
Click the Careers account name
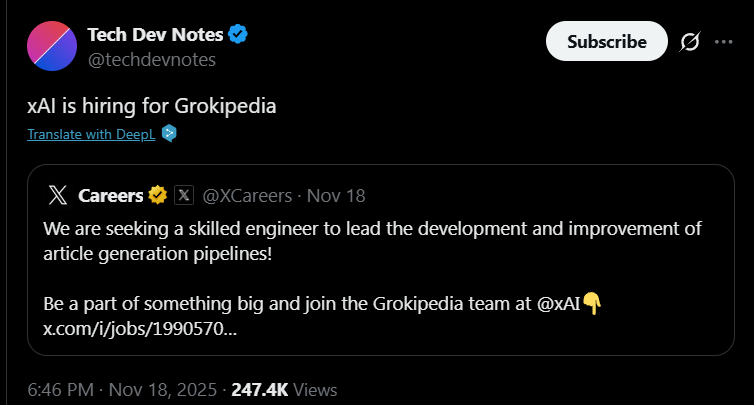pyautogui.click(x=110, y=194)
